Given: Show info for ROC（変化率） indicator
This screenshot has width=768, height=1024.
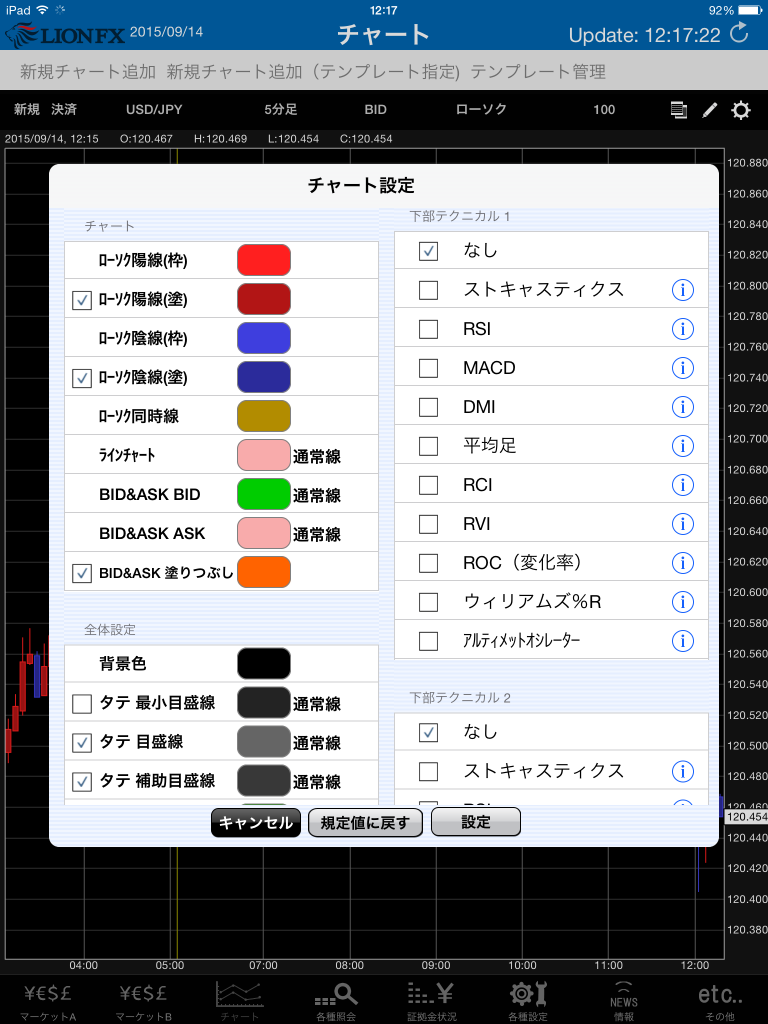Looking at the screenshot, I should coord(682,563).
